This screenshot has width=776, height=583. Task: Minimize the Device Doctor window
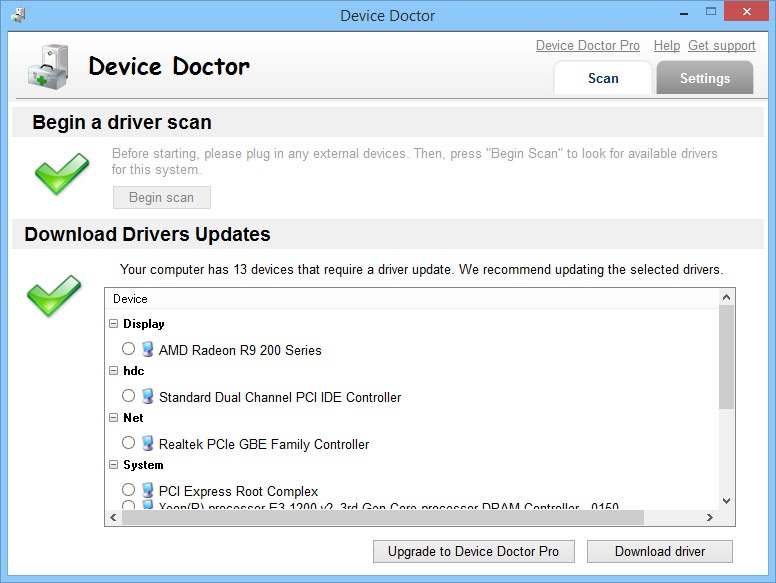[x=684, y=13]
